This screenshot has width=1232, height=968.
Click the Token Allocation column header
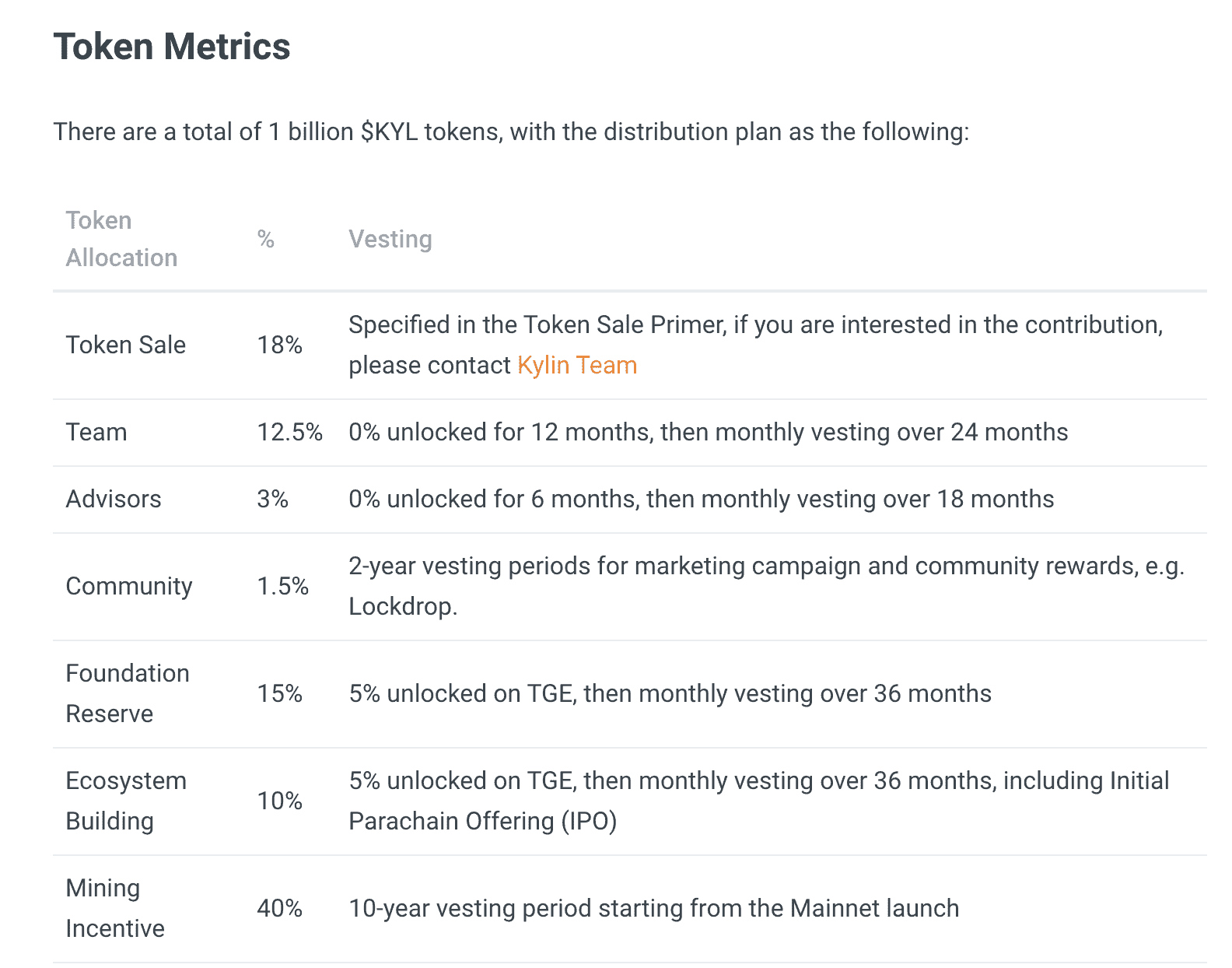coord(121,239)
